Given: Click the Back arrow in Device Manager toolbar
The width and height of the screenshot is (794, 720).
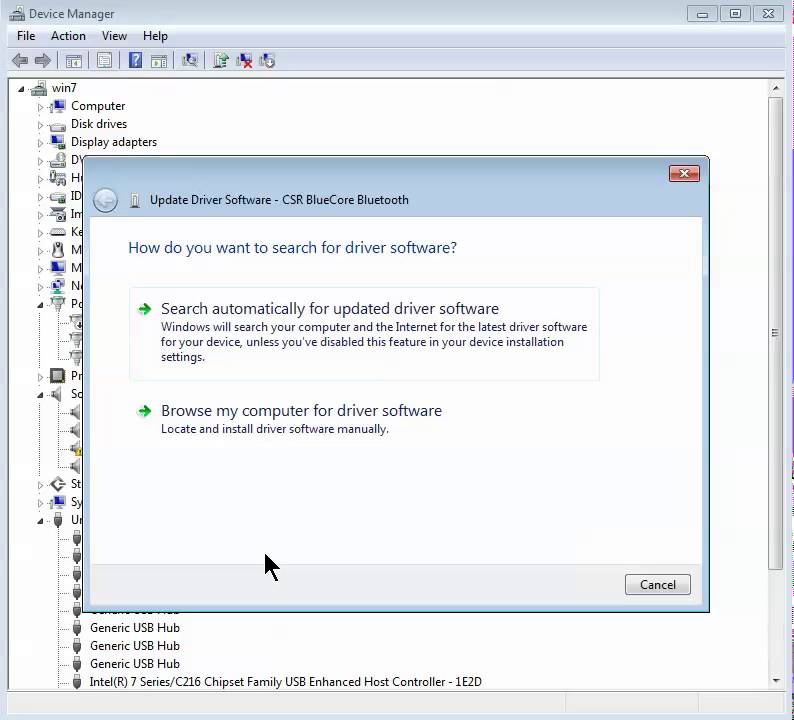Looking at the screenshot, I should click(x=20, y=61).
